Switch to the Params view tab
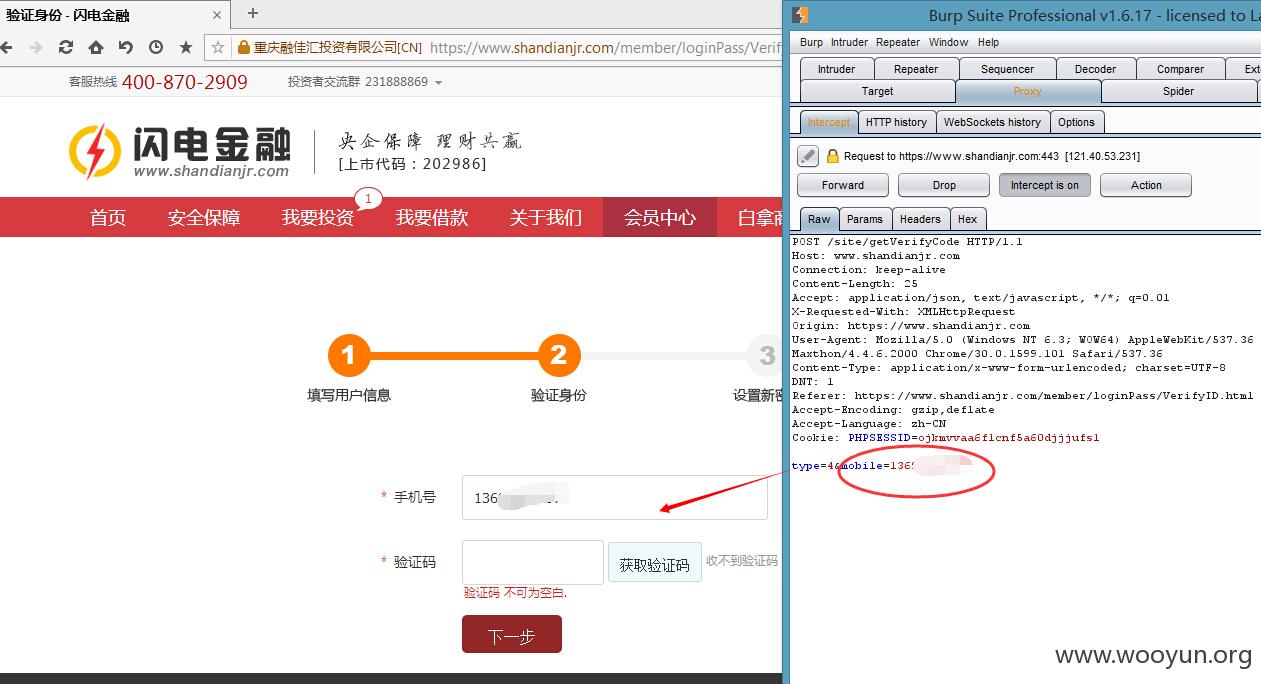This screenshot has width=1261, height=684. click(864, 219)
